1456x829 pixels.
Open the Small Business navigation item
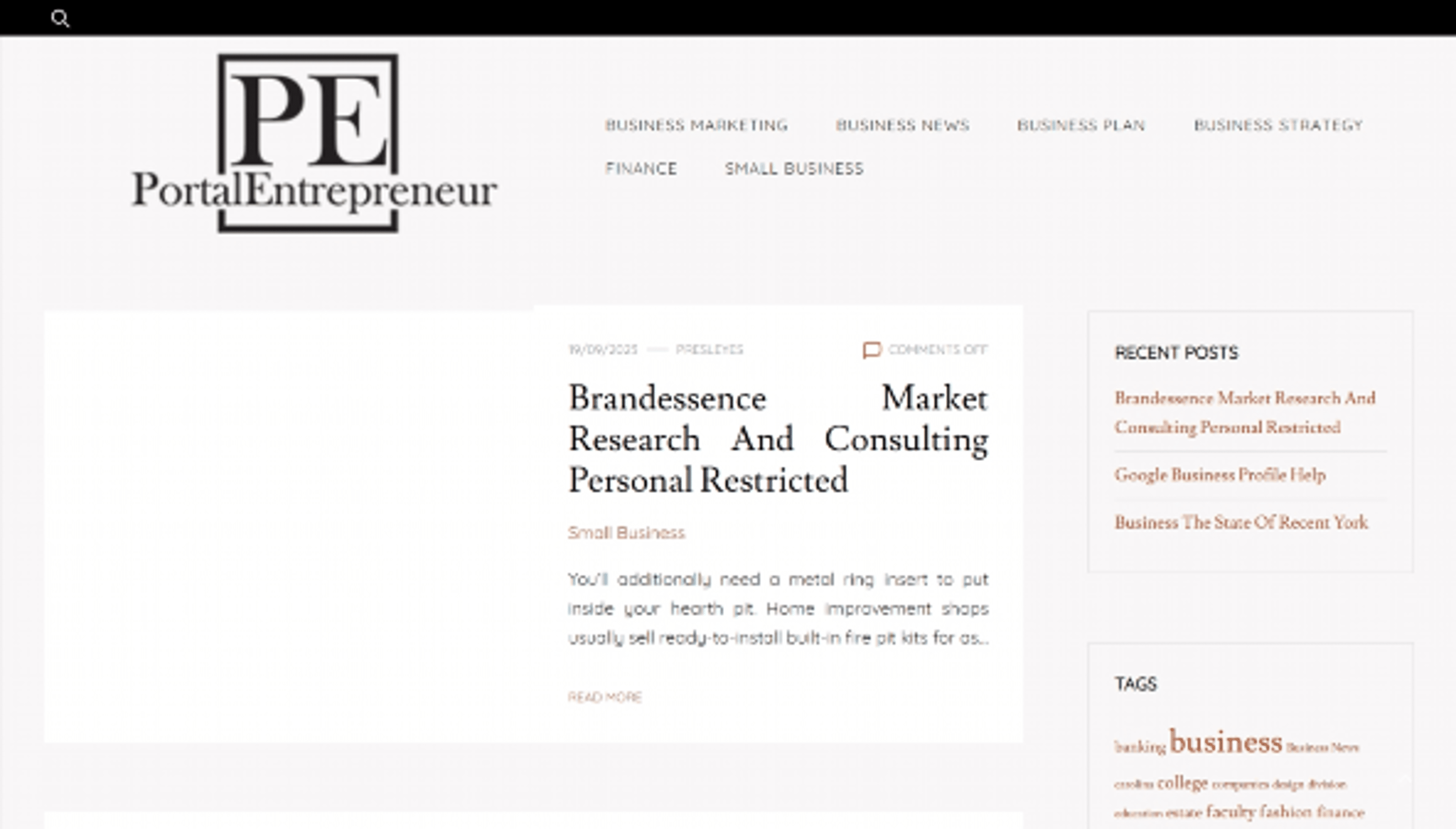pos(794,168)
